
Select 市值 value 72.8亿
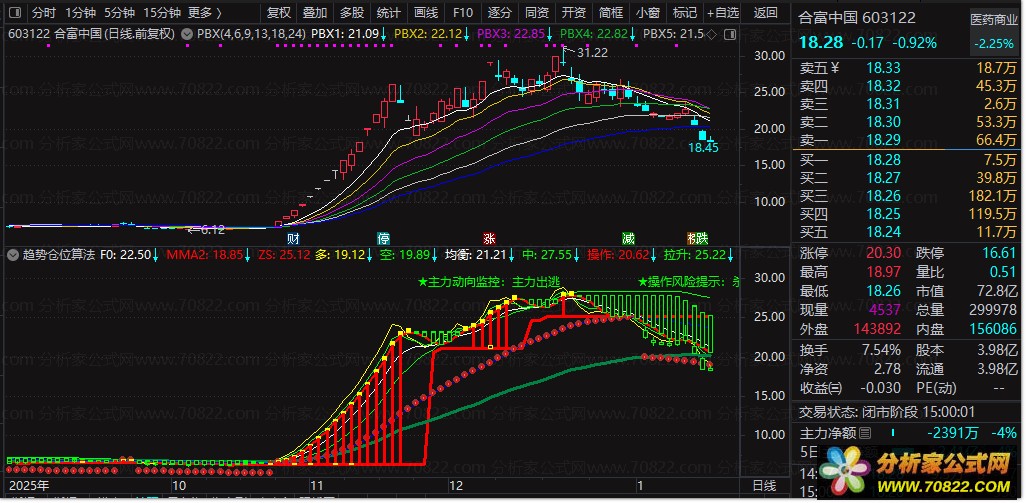[996, 289]
